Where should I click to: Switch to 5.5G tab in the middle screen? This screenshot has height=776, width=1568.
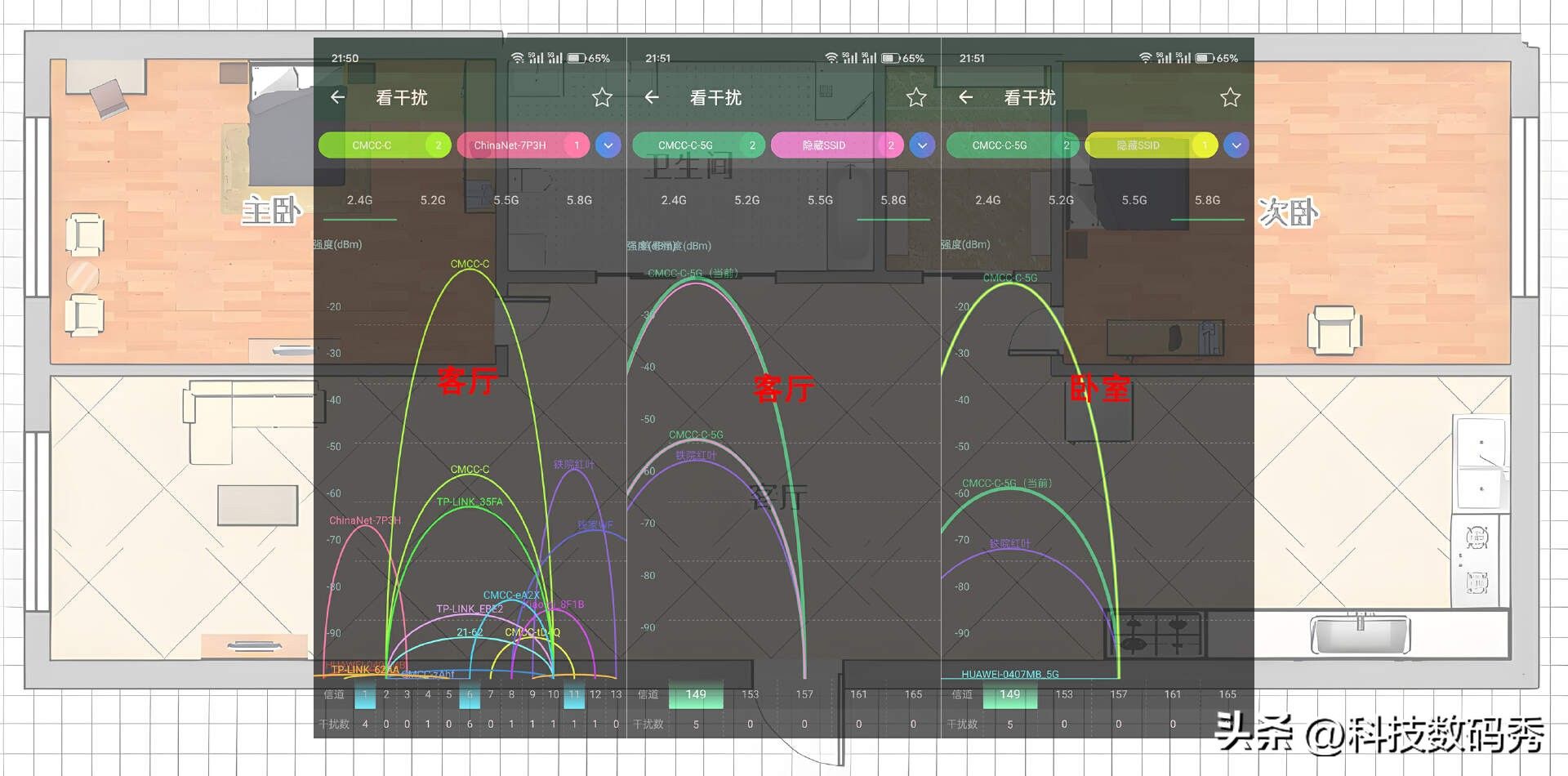[x=820, y=200]
